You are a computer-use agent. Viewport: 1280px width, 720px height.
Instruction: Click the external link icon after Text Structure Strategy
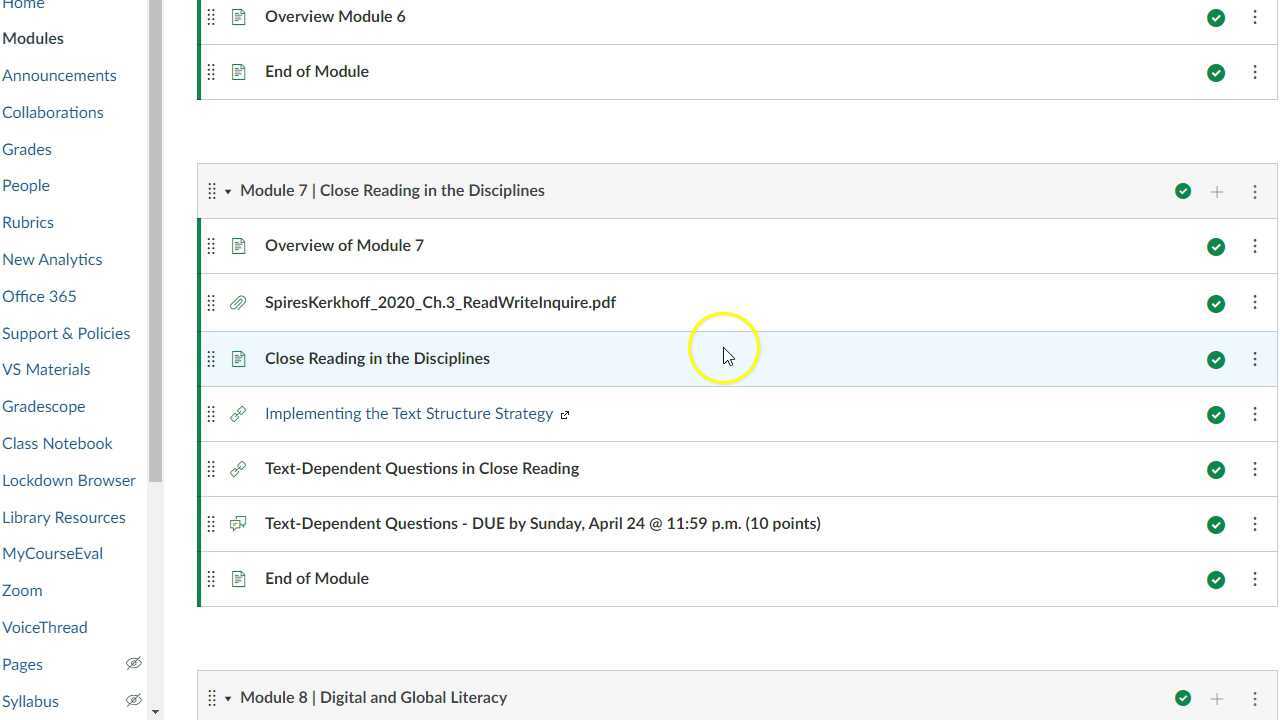tap(566, 414)
